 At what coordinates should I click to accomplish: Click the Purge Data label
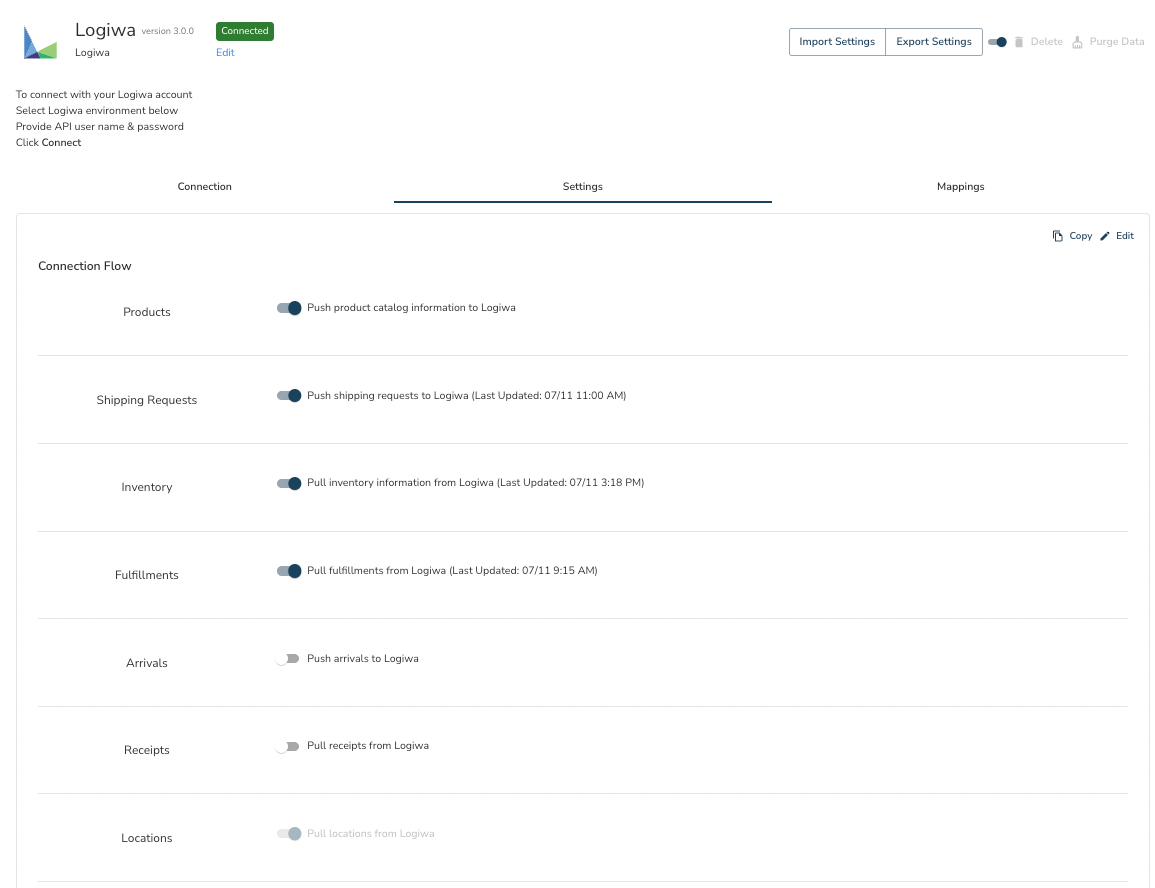click(x=1117, y=42)
